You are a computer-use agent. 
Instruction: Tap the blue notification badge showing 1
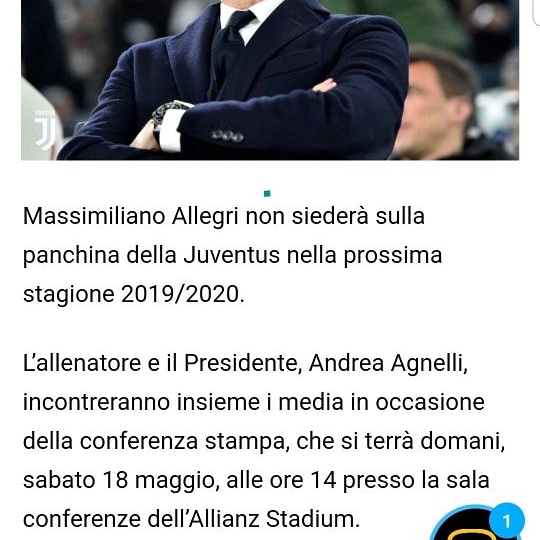(506, 520)
